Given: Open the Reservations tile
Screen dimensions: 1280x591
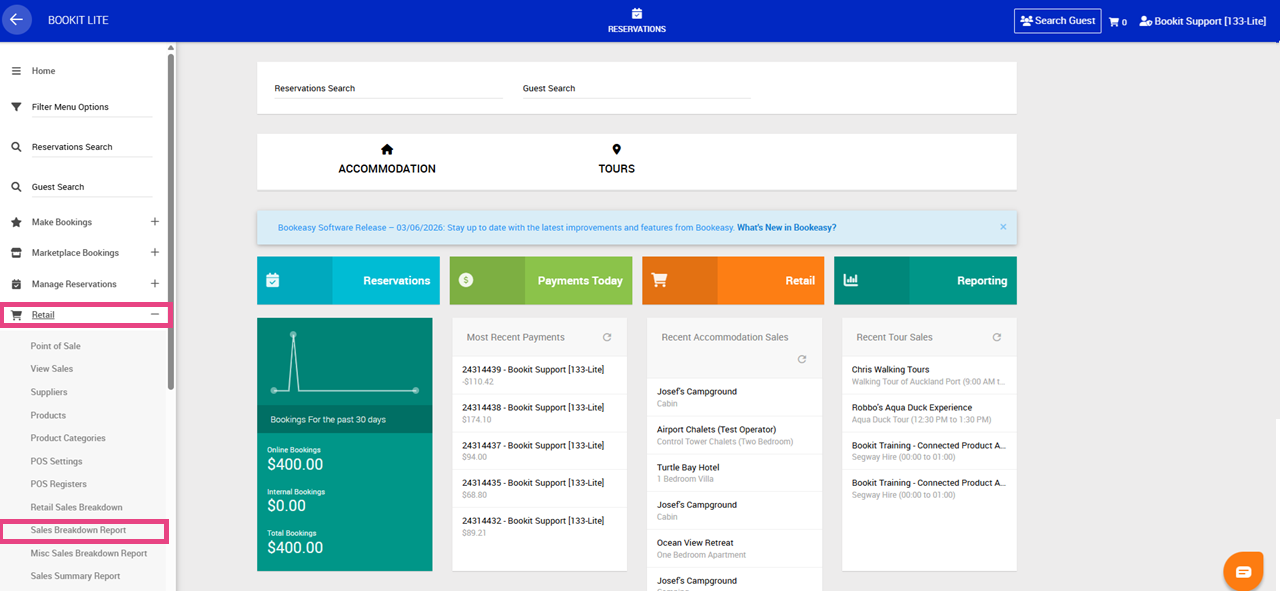Looking at the screenshot, I should point(348,281).
